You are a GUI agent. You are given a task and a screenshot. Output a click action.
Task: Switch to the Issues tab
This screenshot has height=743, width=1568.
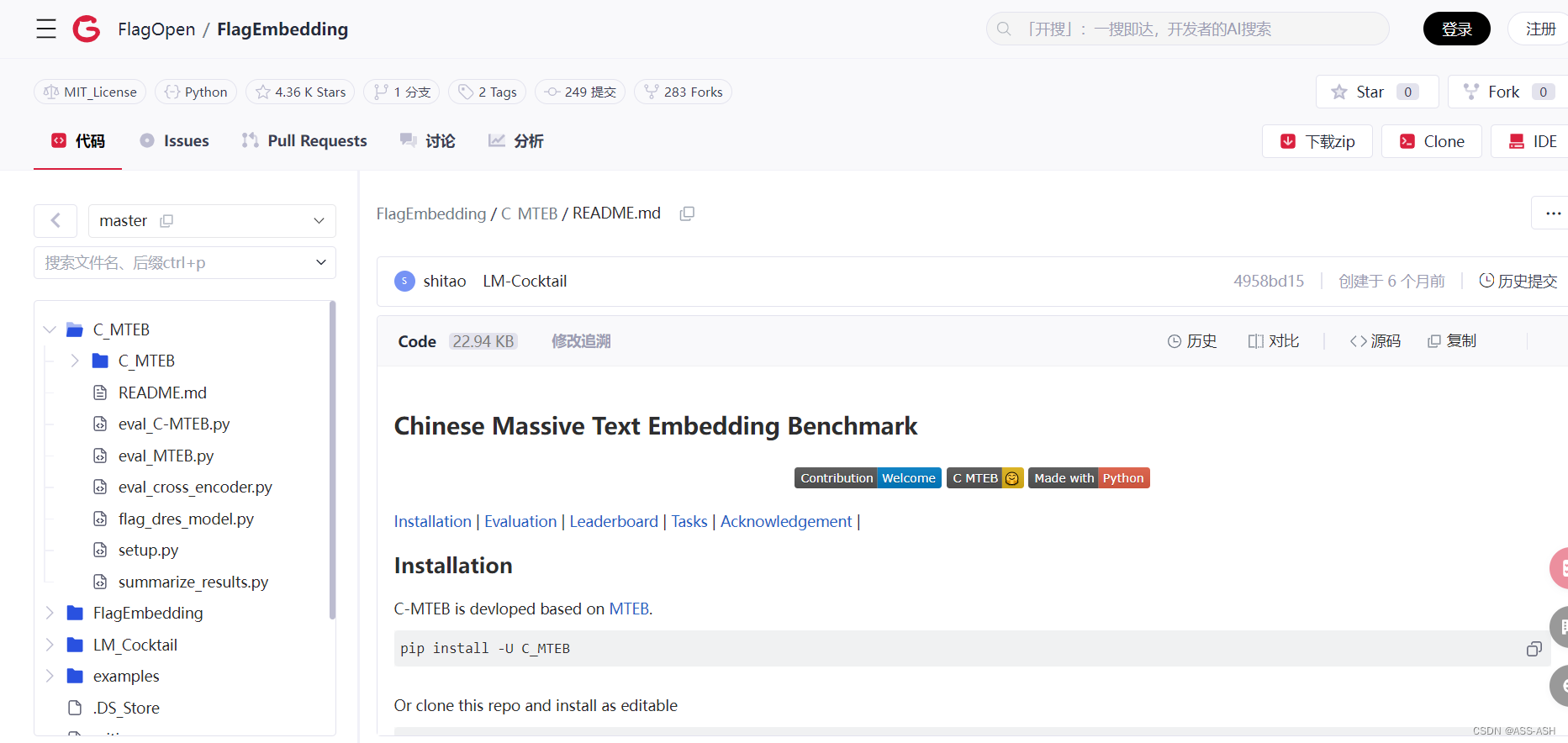(x=174, y=141)
